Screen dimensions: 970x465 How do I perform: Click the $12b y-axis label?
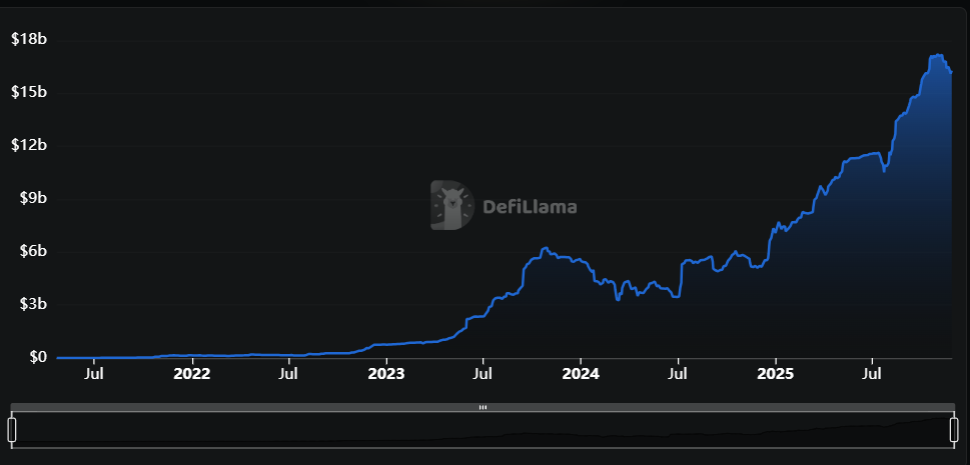click(x=29, y=145)
